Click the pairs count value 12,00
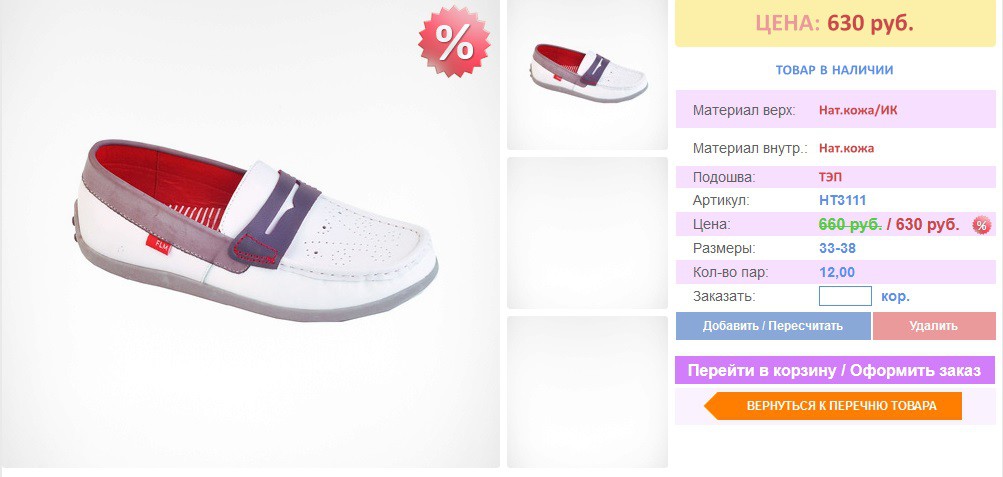The height and width of the screenshot is (477, 1003). click(837, 272)
